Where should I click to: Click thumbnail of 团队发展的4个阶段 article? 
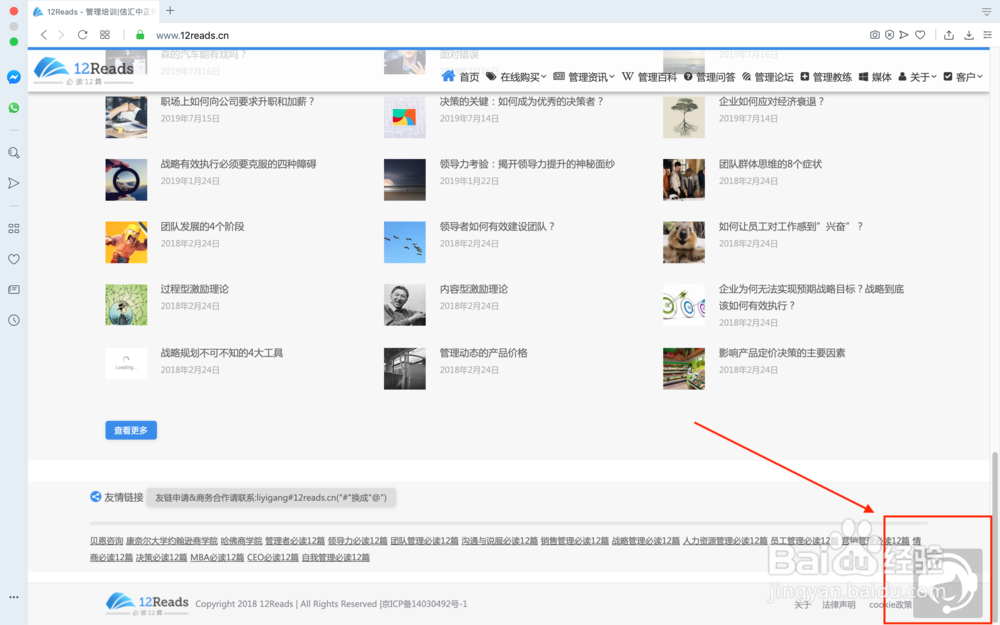click(126, 242)
